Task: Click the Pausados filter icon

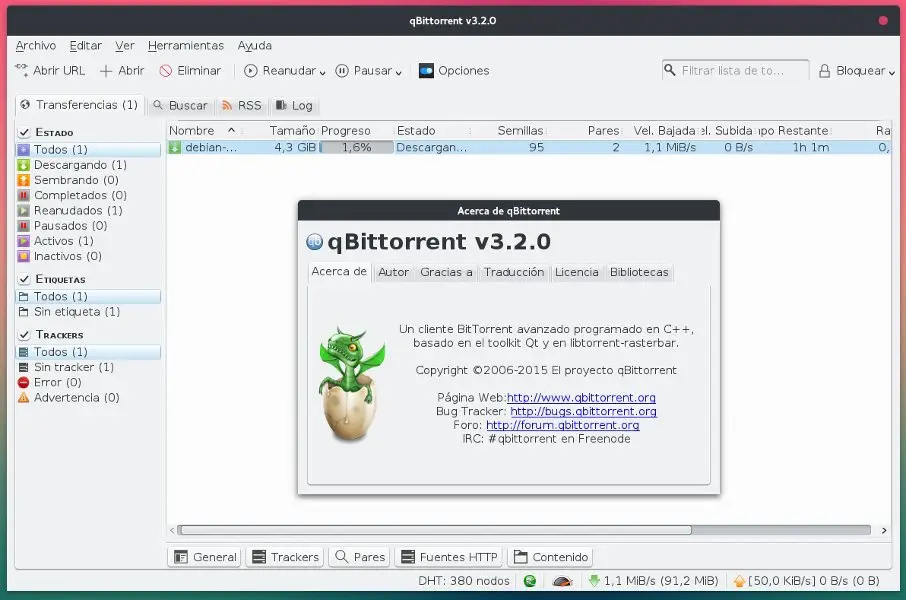Action: (x=23, y=225)
